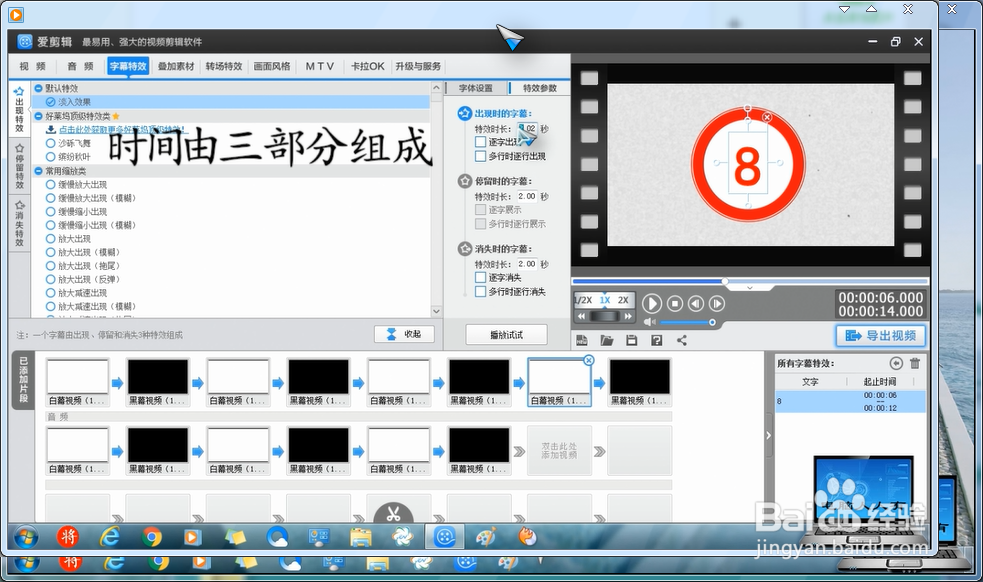Click the disappear duration 2.00 field
The width and height of the screenshot is (983, 582).
pos(527,264)
